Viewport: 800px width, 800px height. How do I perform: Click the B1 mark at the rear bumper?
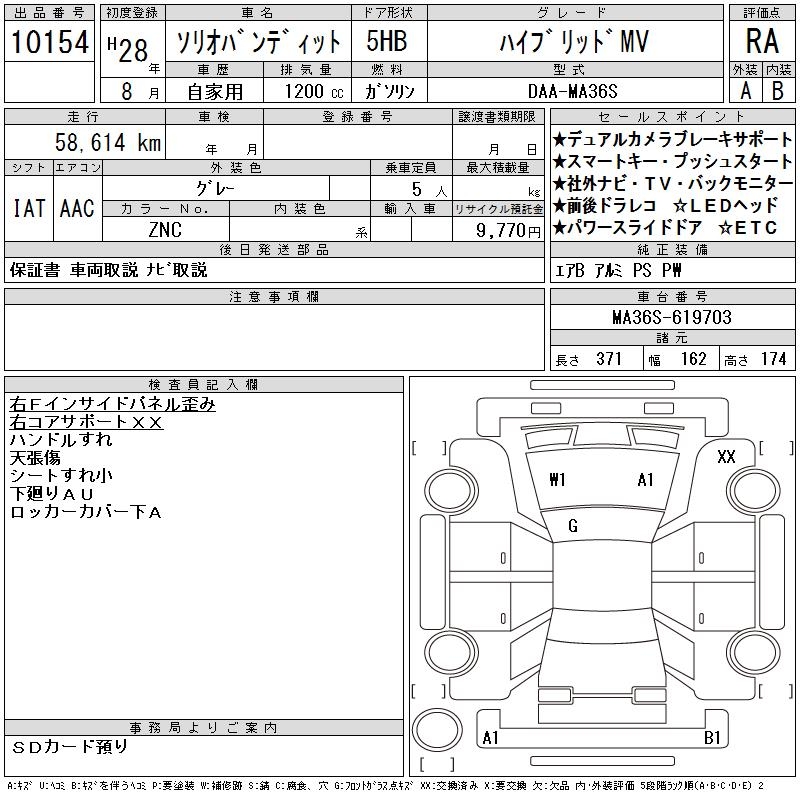(x=712, y=738)
